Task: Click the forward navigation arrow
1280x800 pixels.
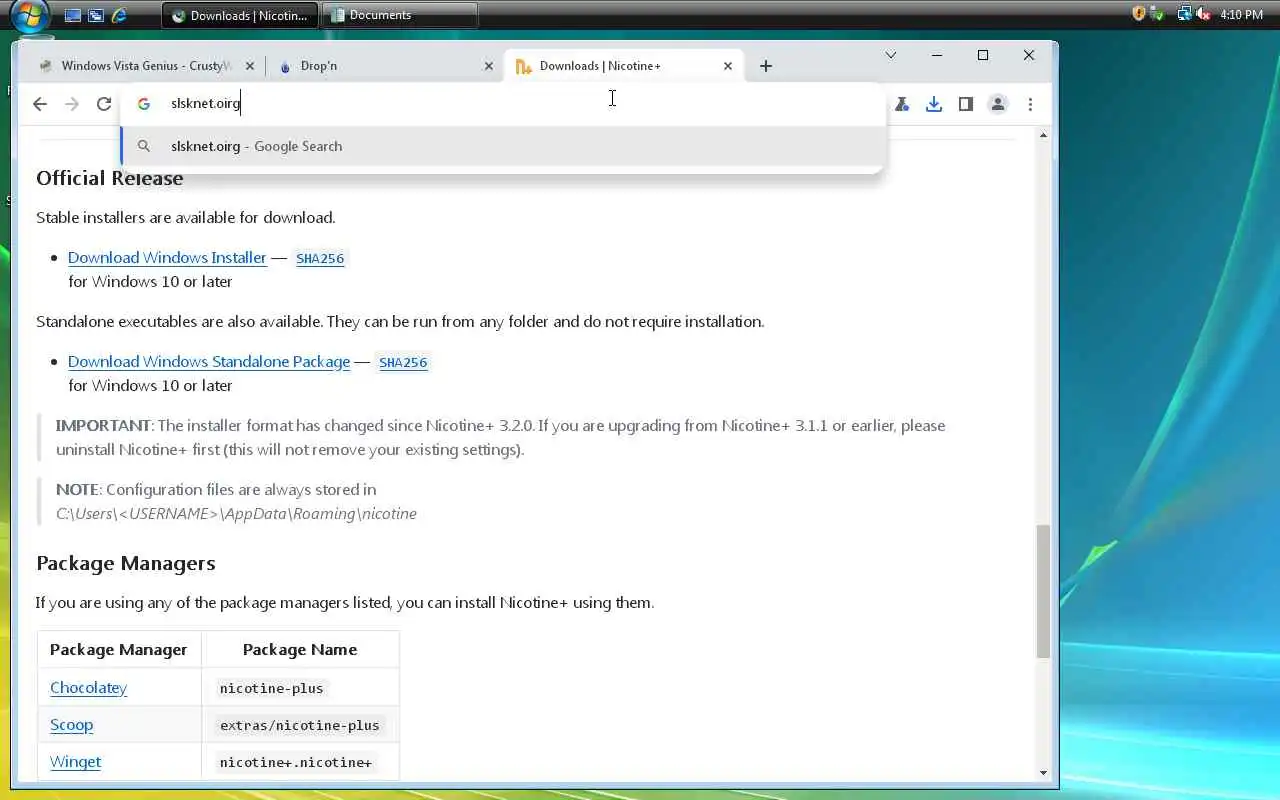Action: click(72, 104)
